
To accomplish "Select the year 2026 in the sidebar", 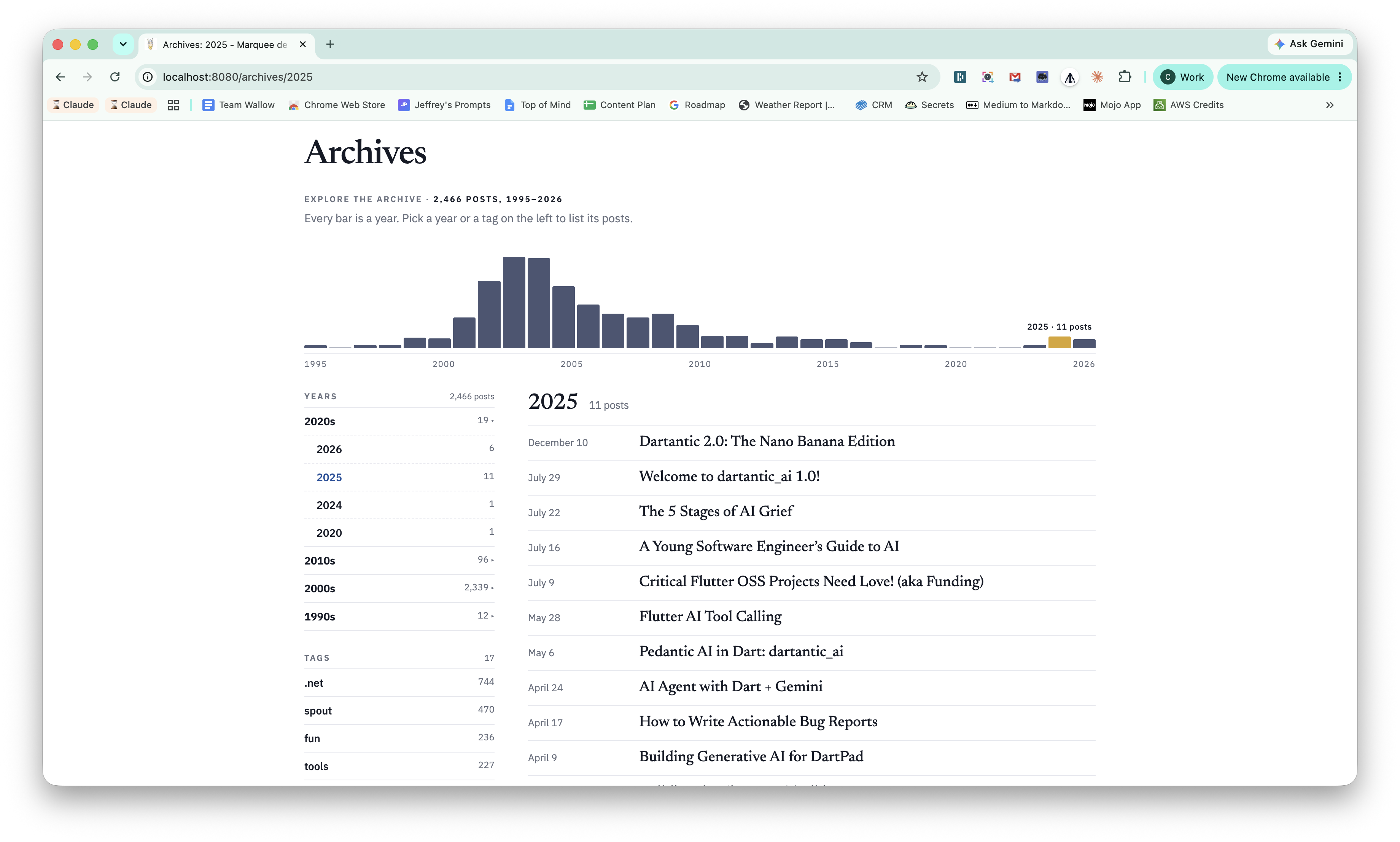I will [399, 449].
